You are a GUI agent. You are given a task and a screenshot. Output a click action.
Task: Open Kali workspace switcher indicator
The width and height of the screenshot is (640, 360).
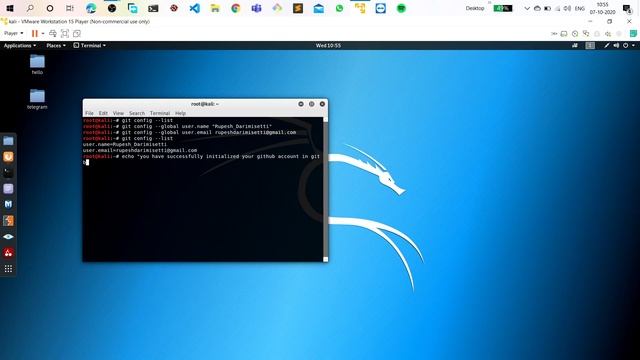click(x=590, y=45)
